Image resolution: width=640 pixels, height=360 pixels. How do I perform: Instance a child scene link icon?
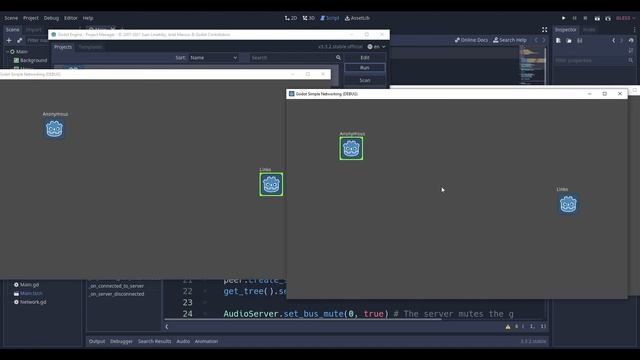[x=19, y=40]
